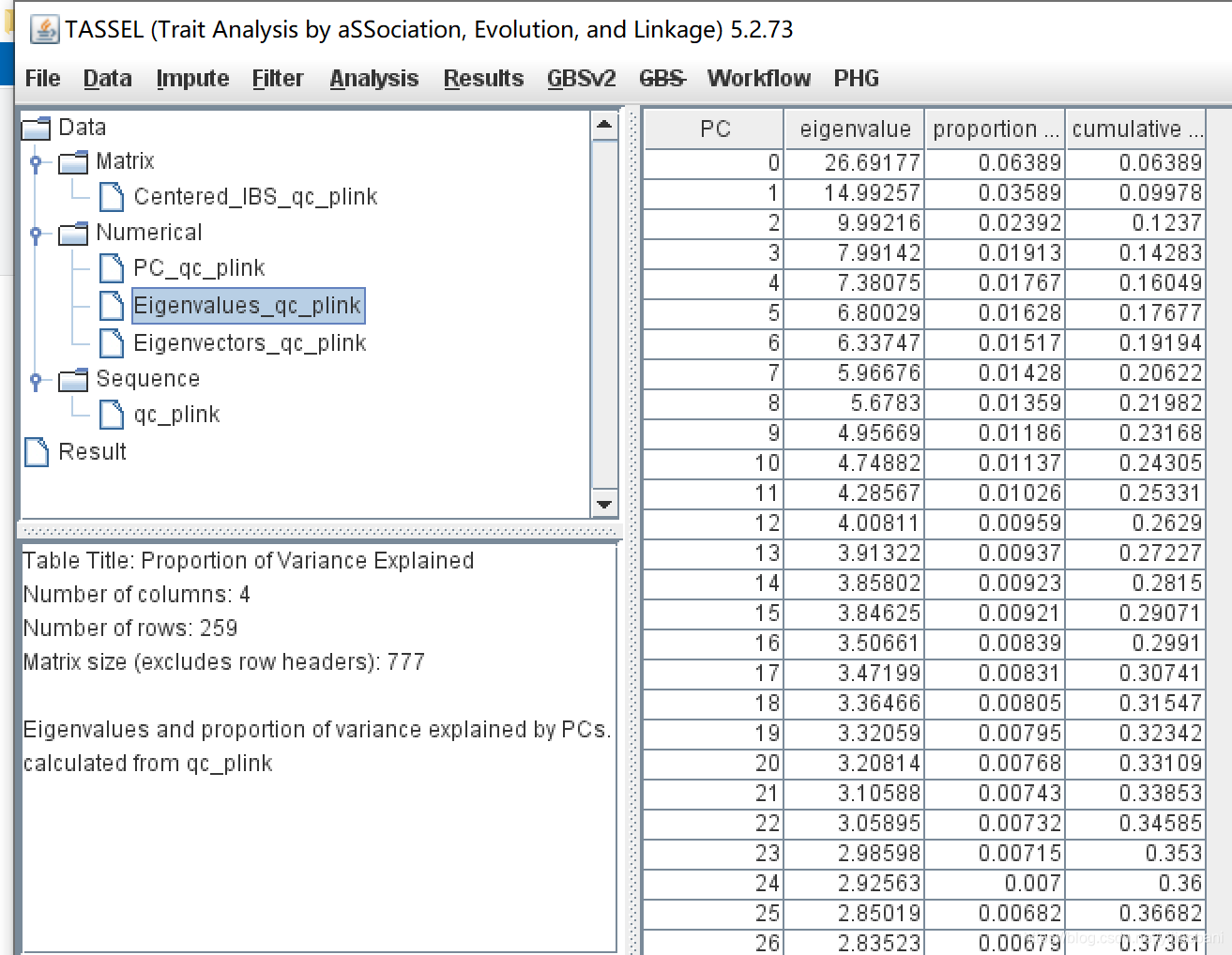Click the Eigenvalues_qc_plink document icon
The width and height of the screenshot is (1232, 955).
click(x=112, y=305)
